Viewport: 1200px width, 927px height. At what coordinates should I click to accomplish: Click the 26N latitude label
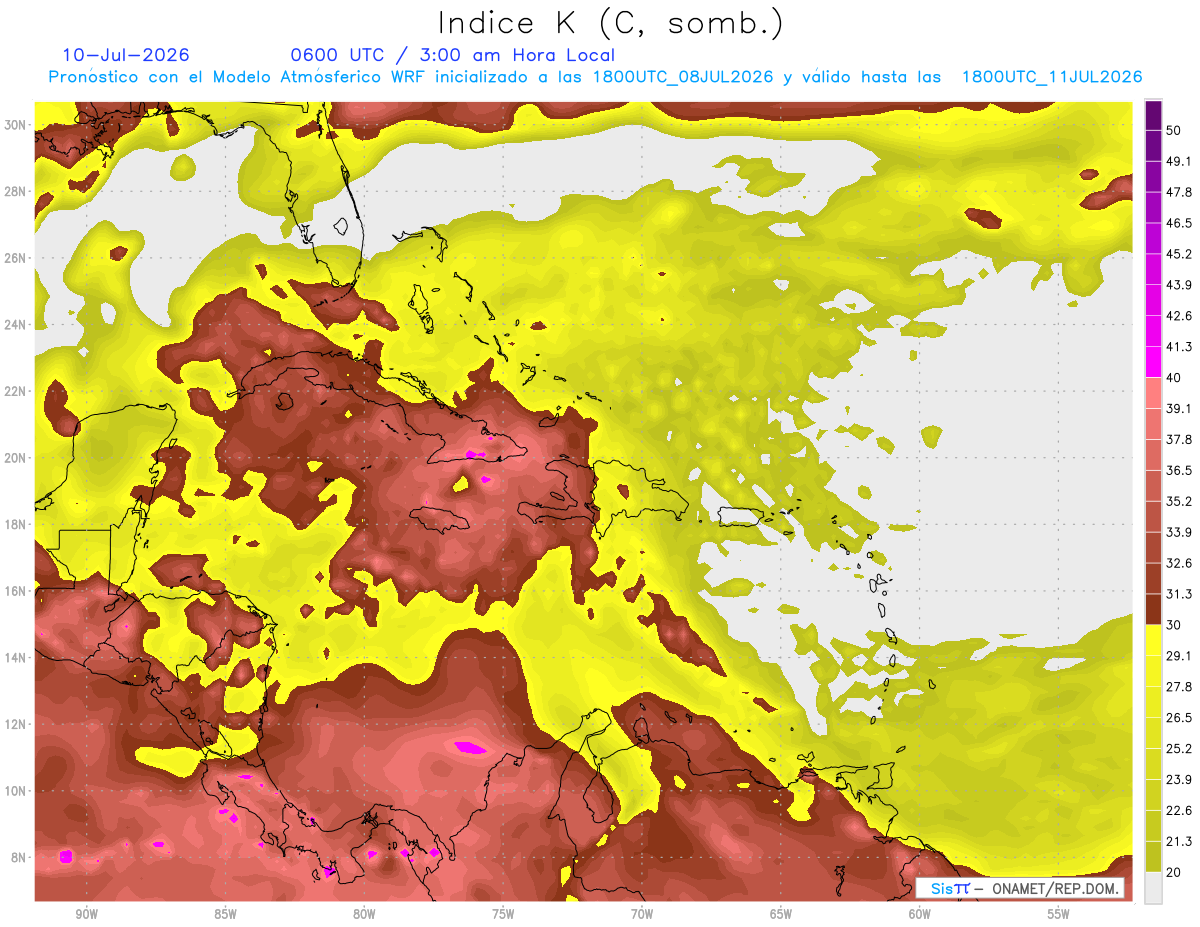pos(16,258)
